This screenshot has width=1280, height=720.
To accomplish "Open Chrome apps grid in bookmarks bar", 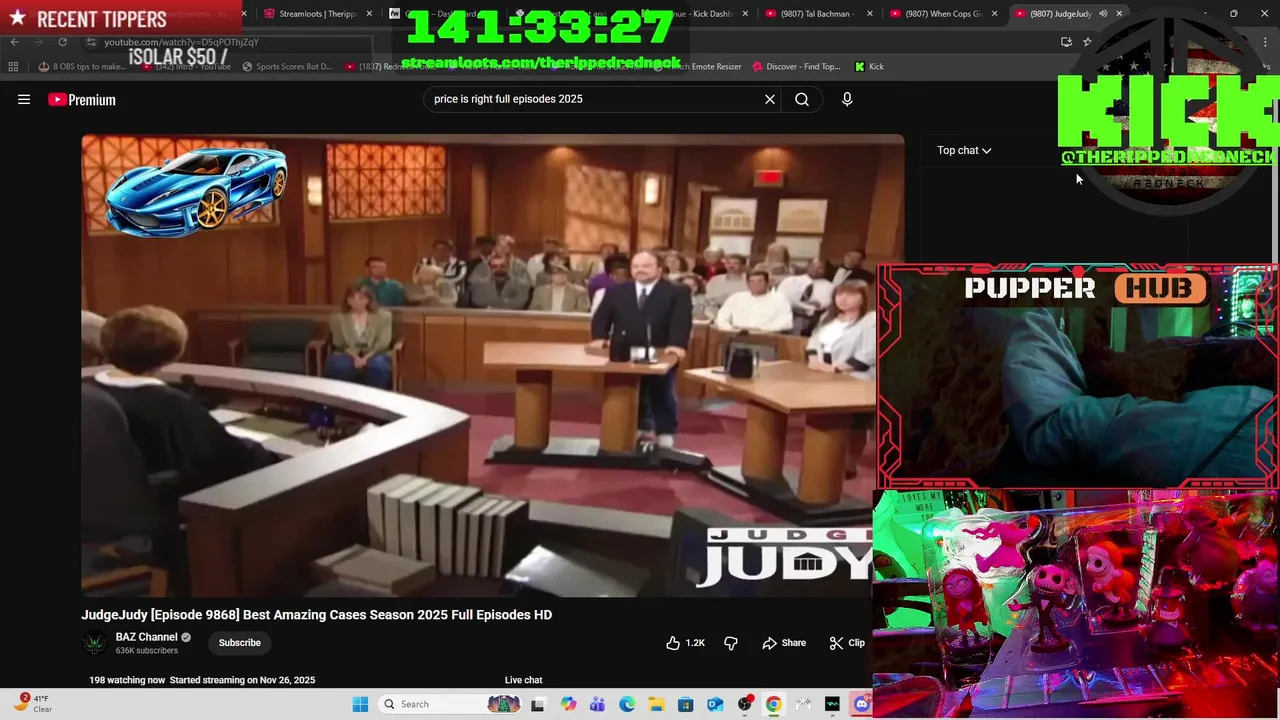I will click(x=13, y=67).
